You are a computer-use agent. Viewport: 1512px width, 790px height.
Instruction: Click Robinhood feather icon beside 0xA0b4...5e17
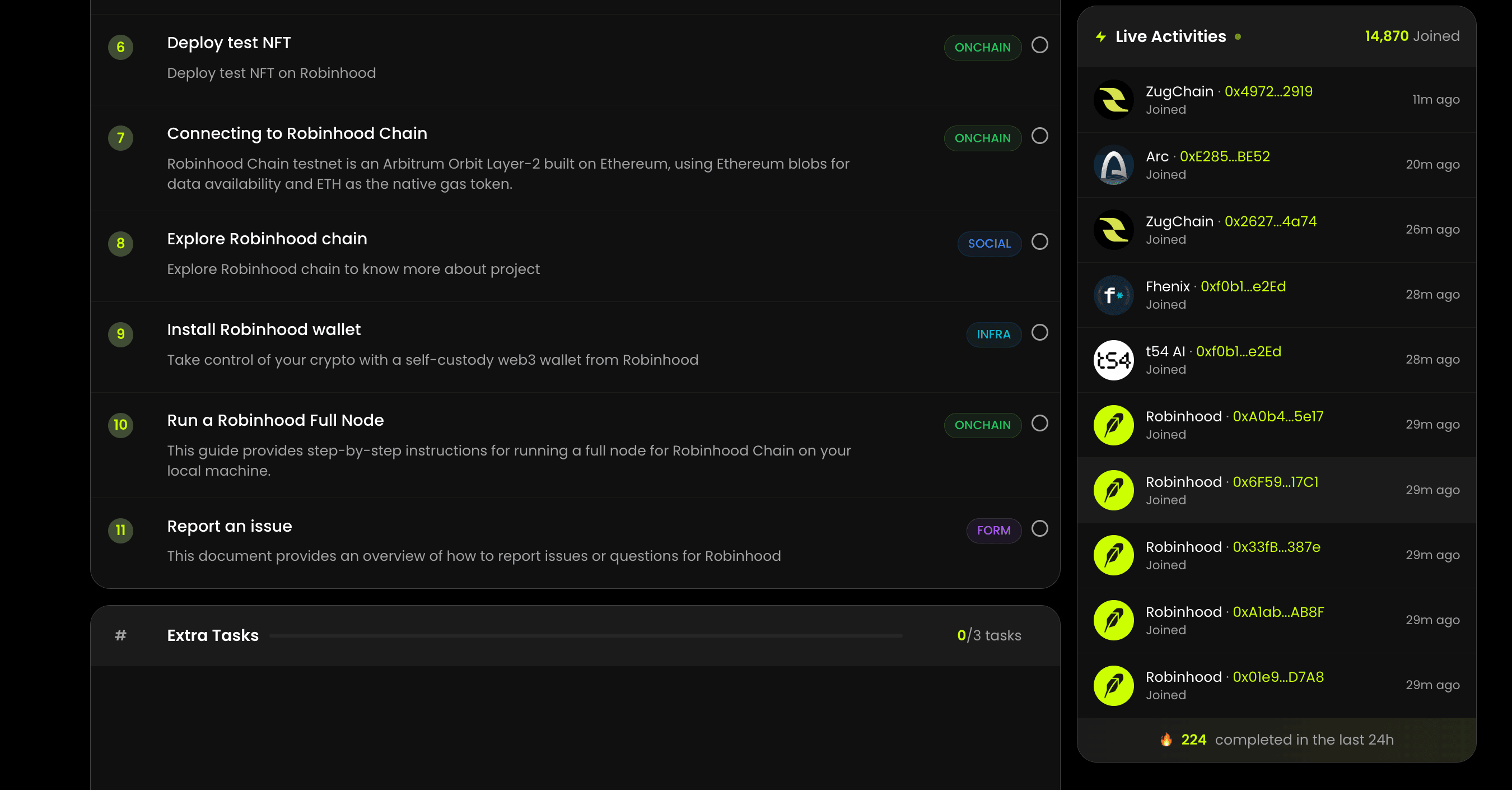click(x=1113, y=425)
